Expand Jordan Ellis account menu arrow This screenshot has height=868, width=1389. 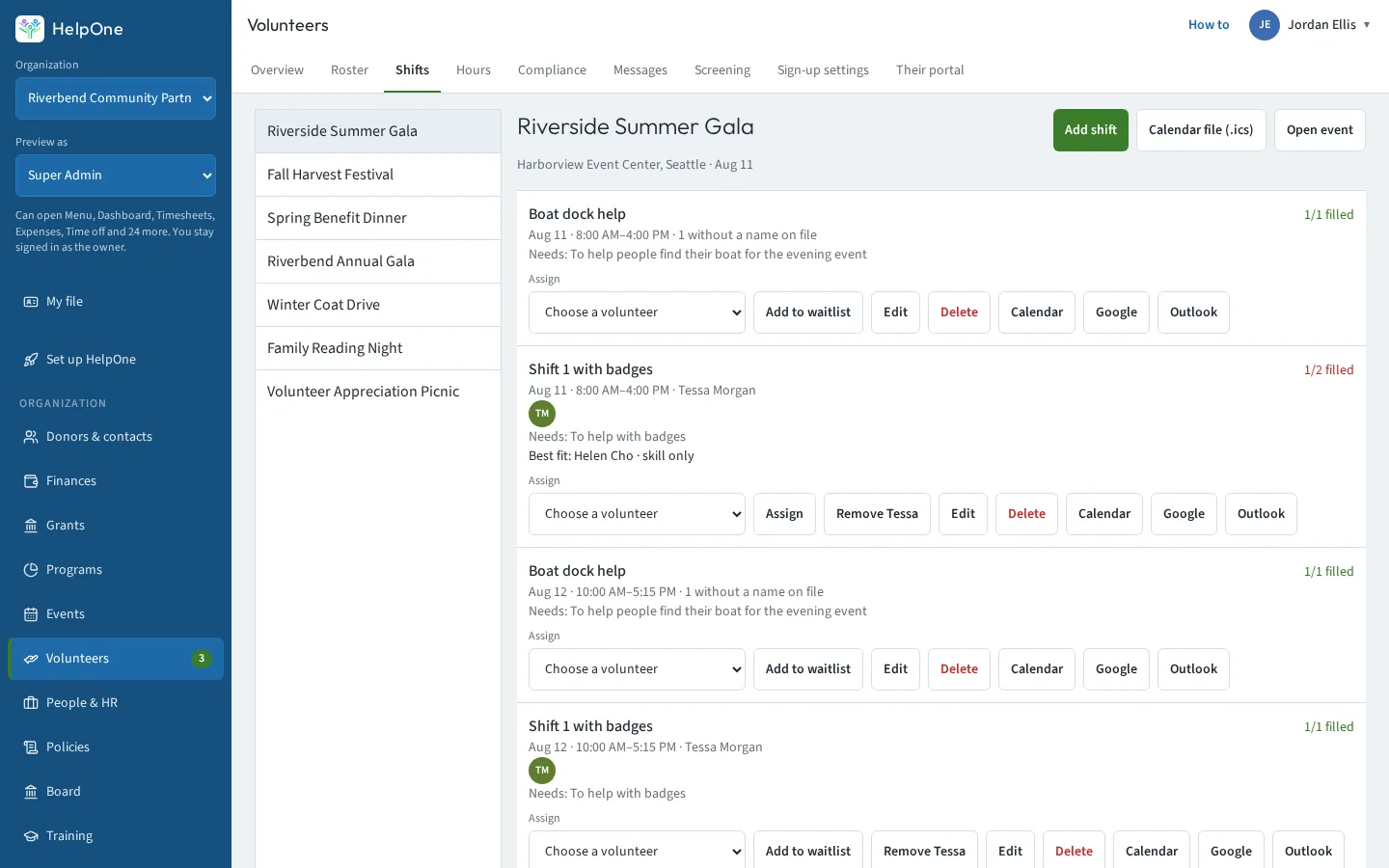point(1367,25)
